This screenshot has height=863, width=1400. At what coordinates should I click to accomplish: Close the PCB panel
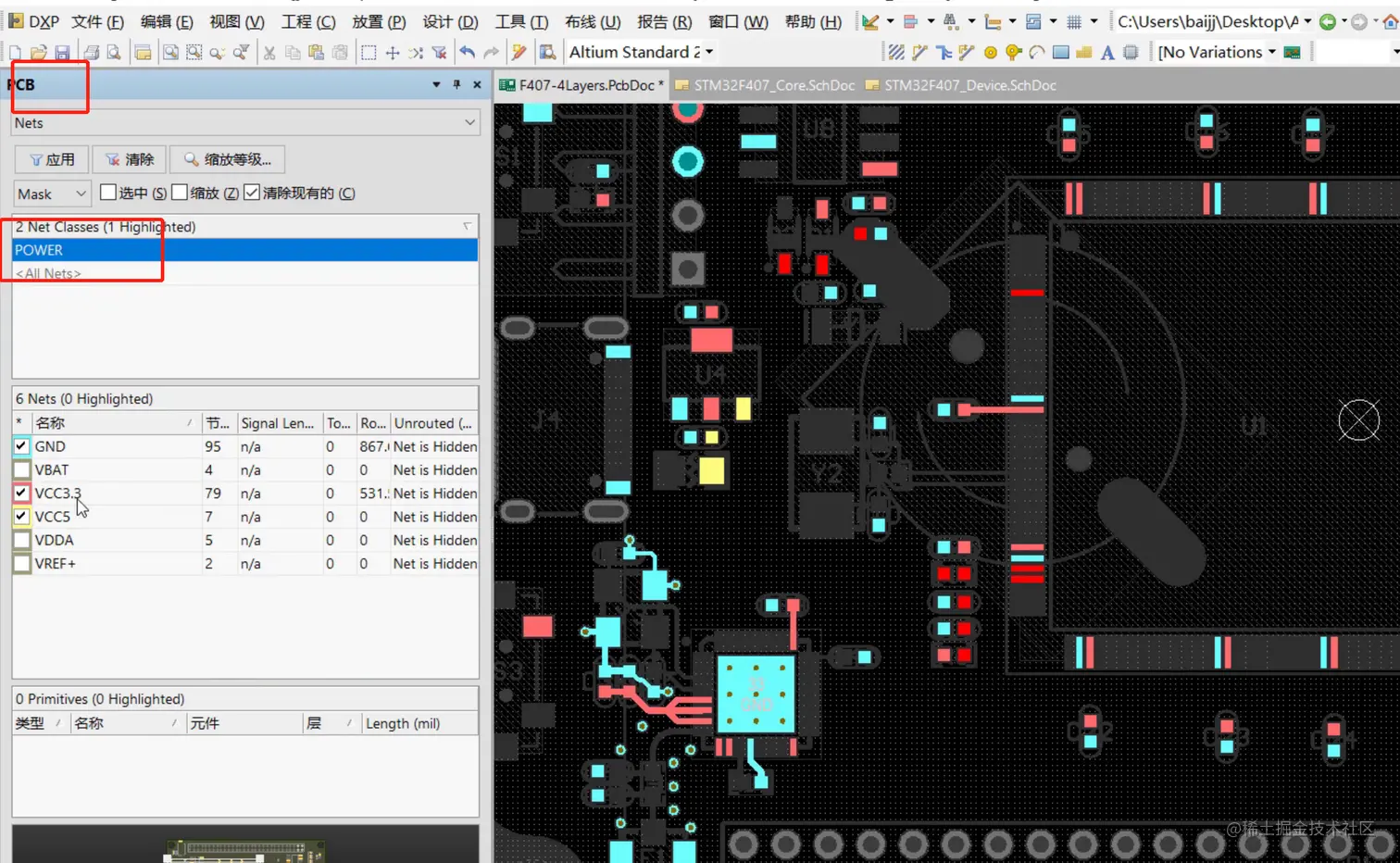477,84
